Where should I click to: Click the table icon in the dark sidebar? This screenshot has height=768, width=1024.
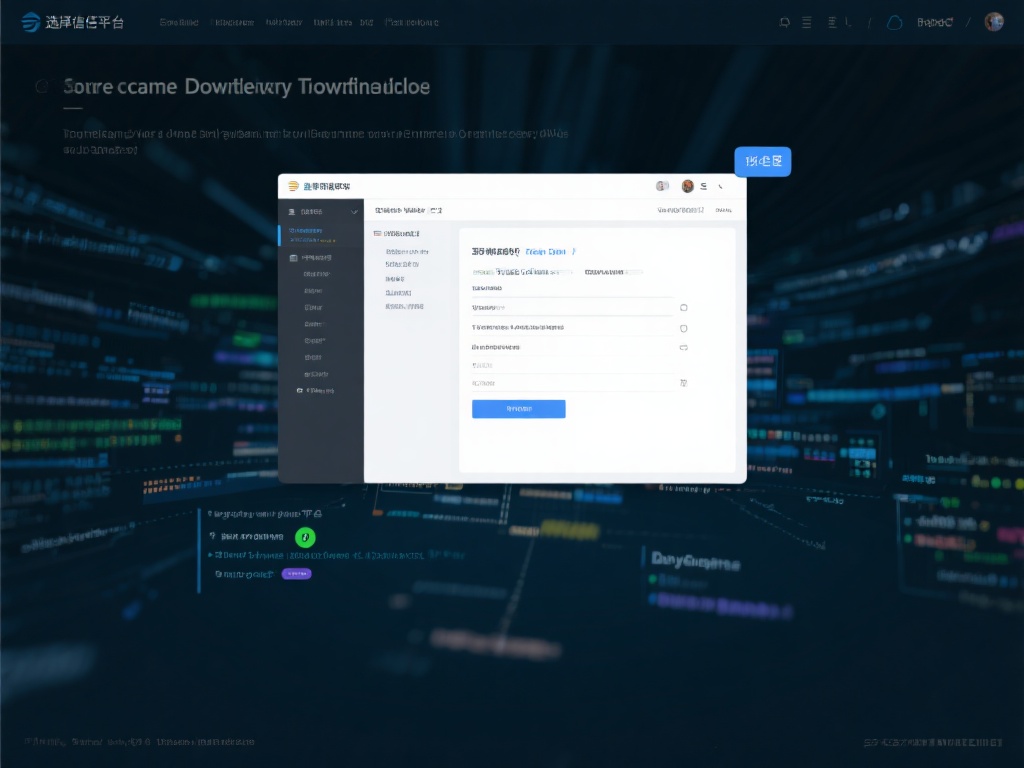[293, 258]
